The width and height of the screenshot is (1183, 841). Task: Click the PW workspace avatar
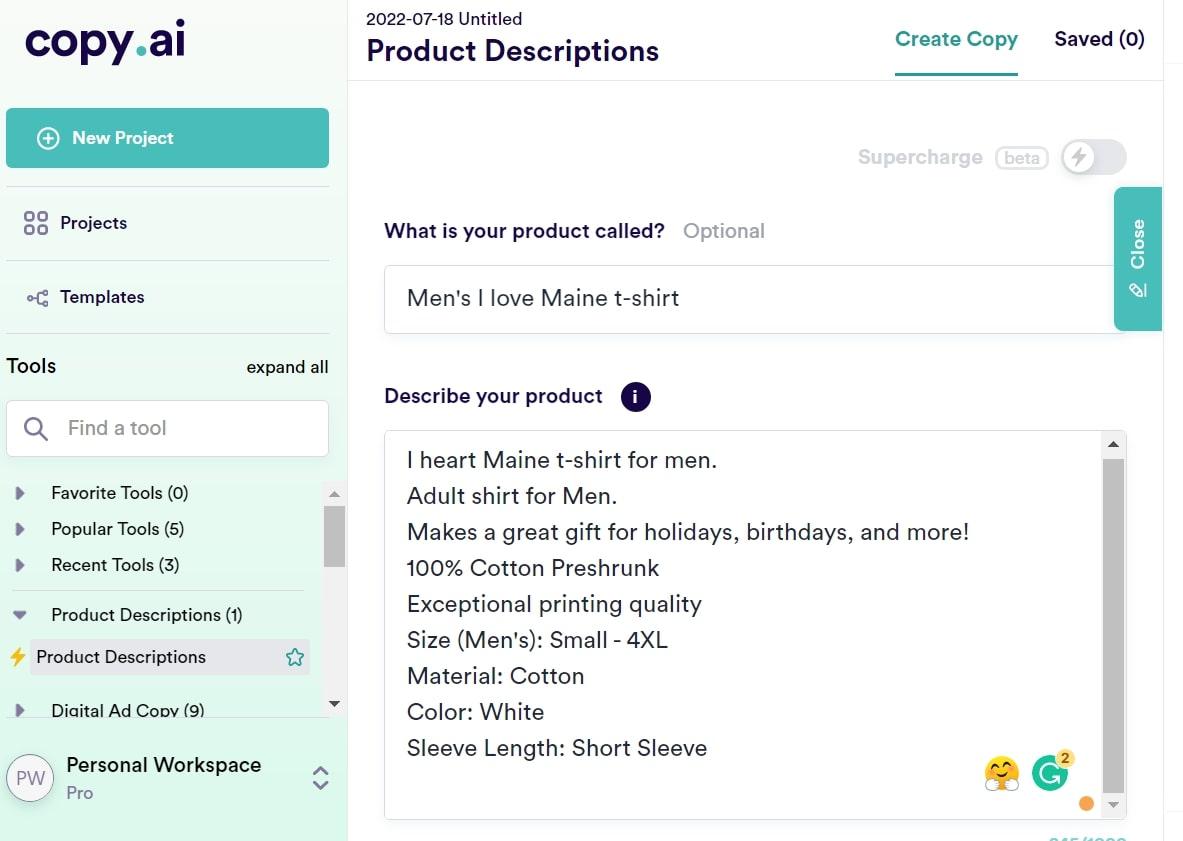tap(30, 778)
